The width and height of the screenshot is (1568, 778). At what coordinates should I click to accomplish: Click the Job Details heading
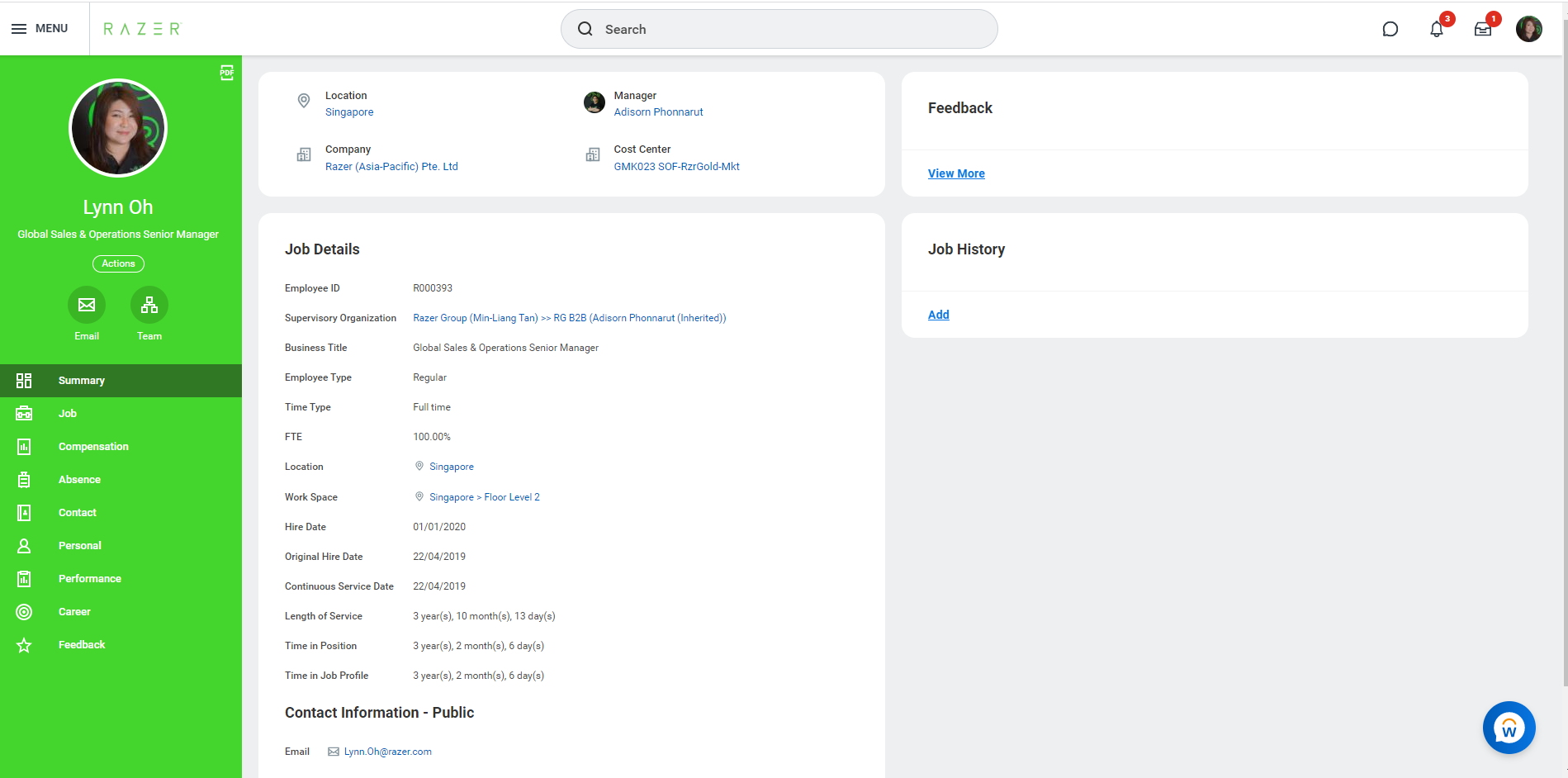coord(322,249)
